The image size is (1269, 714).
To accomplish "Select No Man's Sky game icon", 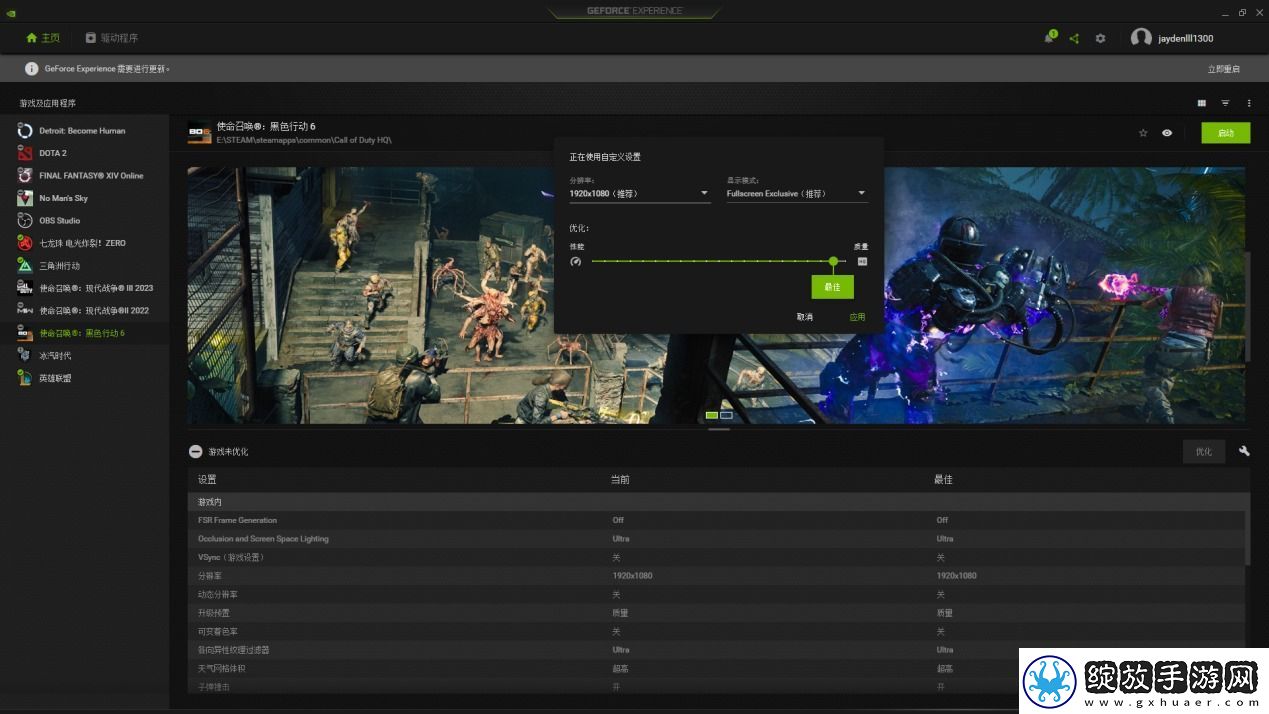I will (x=26, y=198).
